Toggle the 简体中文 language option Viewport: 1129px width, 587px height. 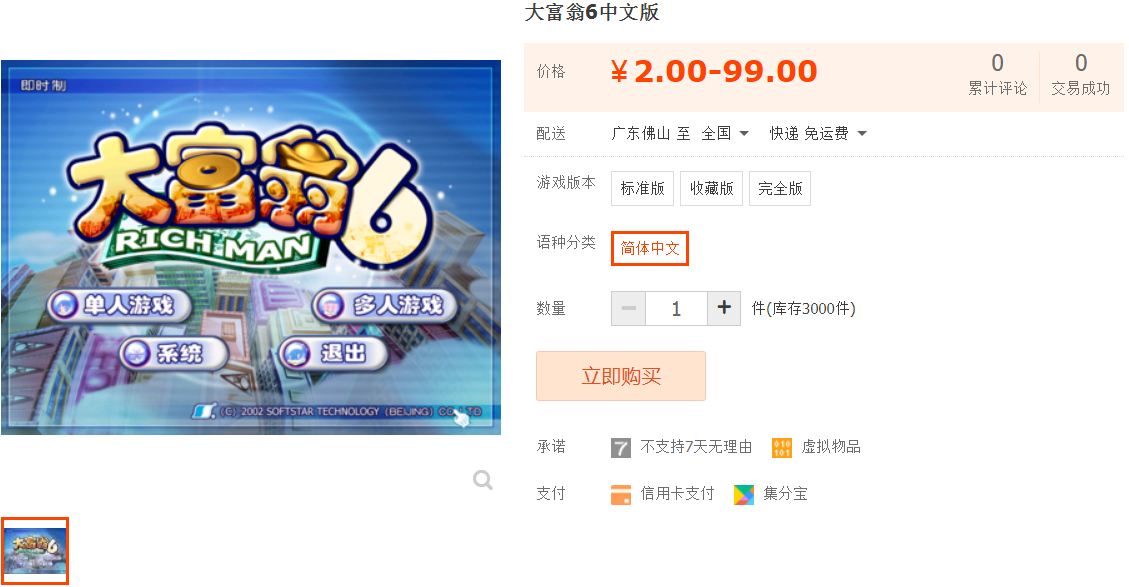coord(650,248)
